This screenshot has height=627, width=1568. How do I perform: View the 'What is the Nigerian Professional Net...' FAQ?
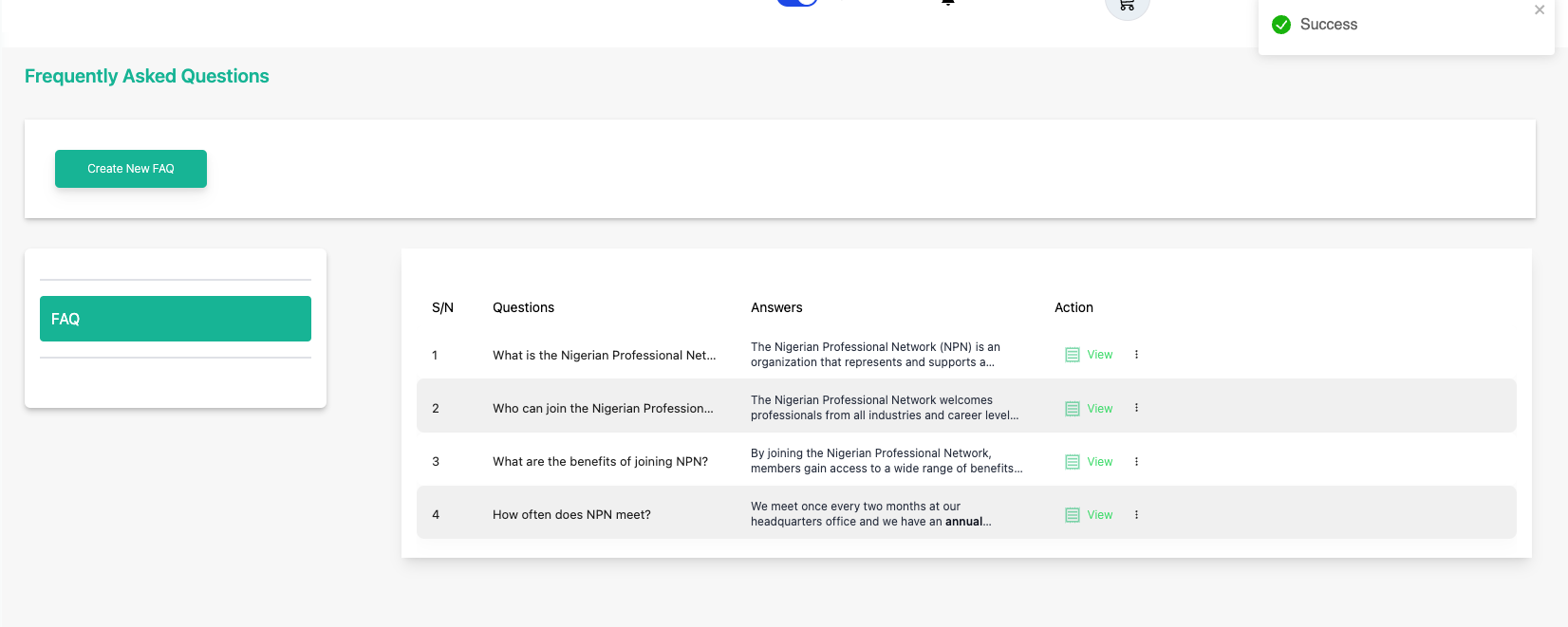(1089, 355)
